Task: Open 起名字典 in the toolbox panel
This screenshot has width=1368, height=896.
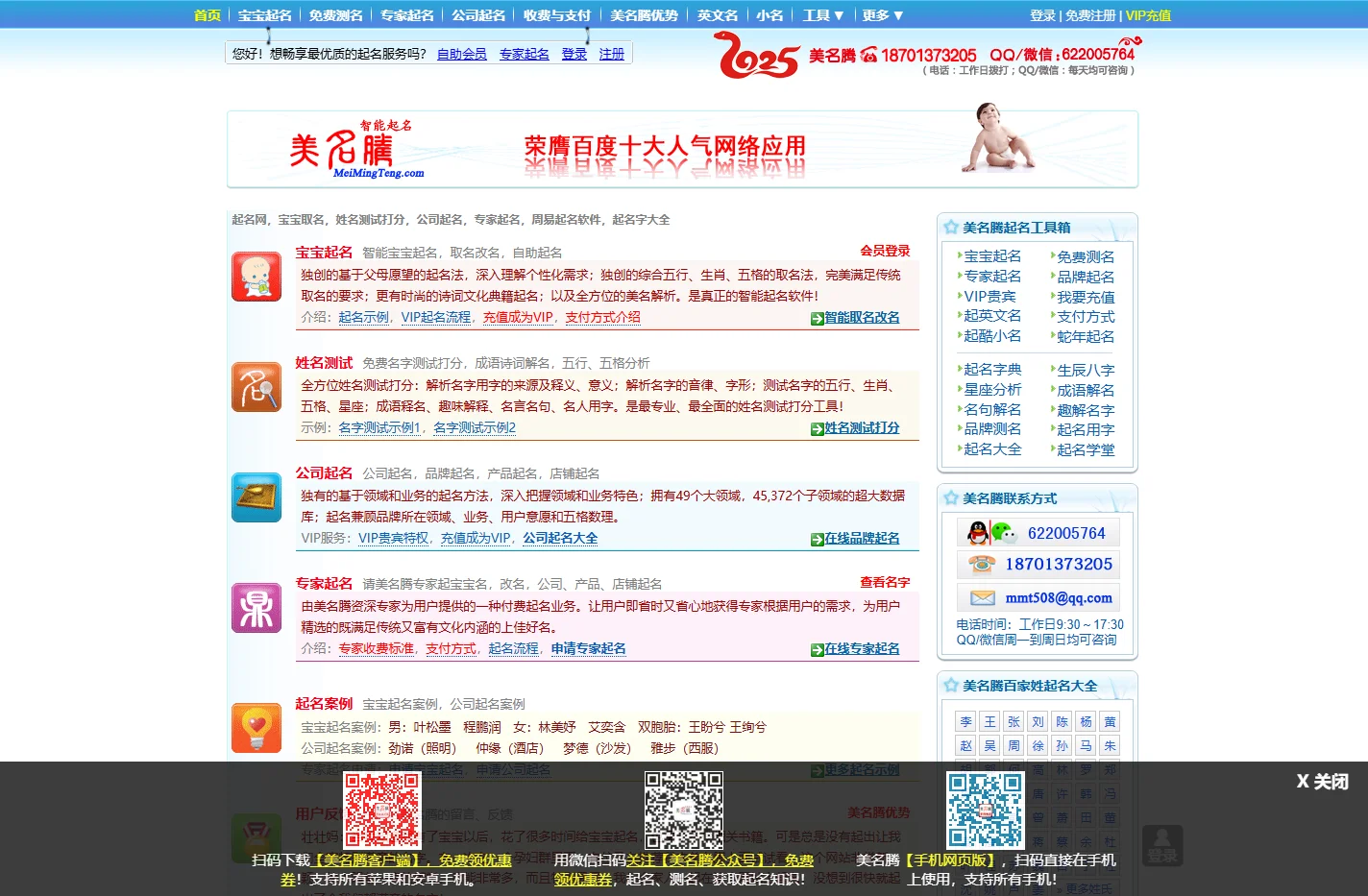Action: coord(992,370)
